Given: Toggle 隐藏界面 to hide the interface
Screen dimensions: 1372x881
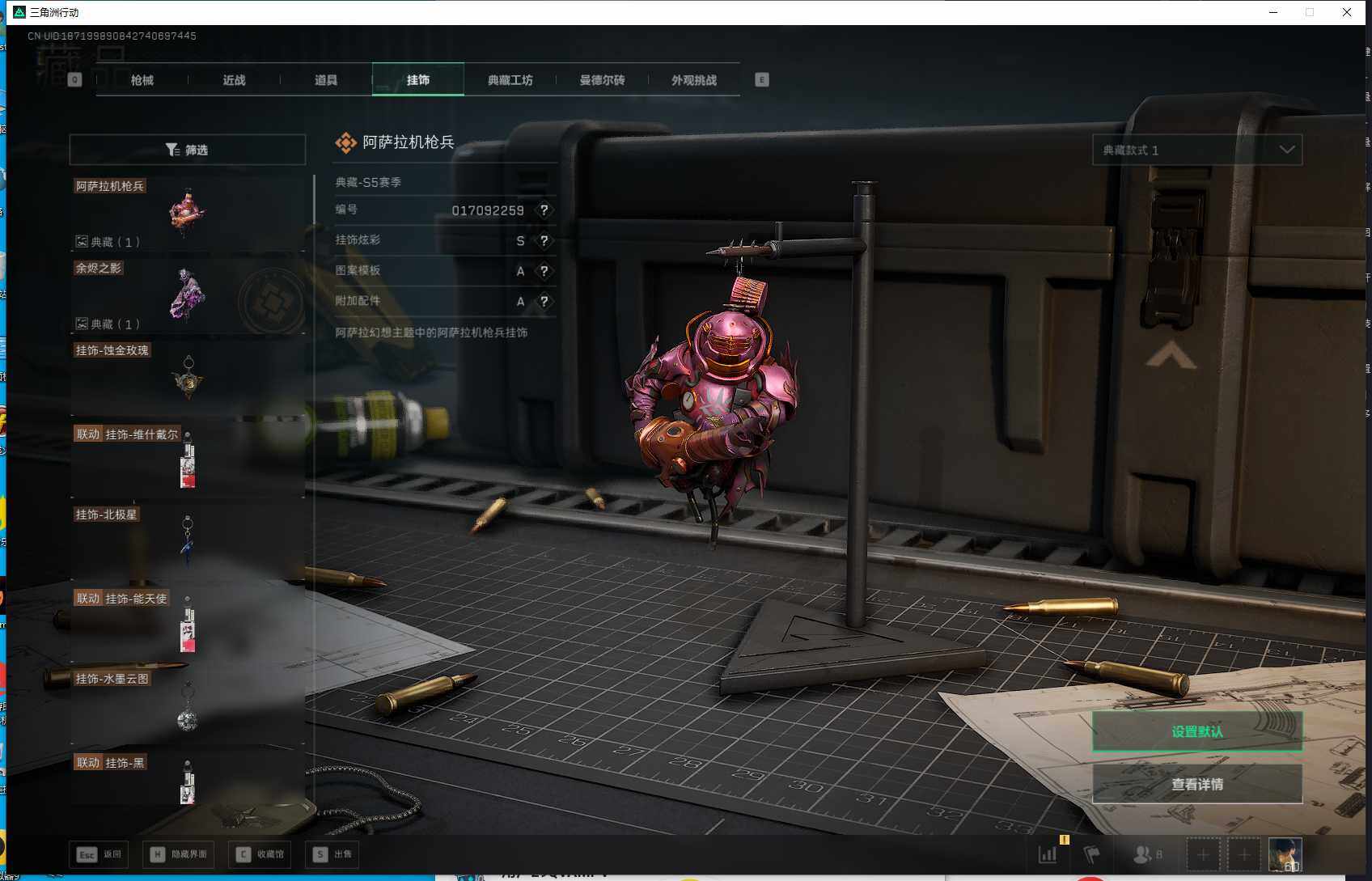Looking at the screenshot, I should (x=180, y=854).
